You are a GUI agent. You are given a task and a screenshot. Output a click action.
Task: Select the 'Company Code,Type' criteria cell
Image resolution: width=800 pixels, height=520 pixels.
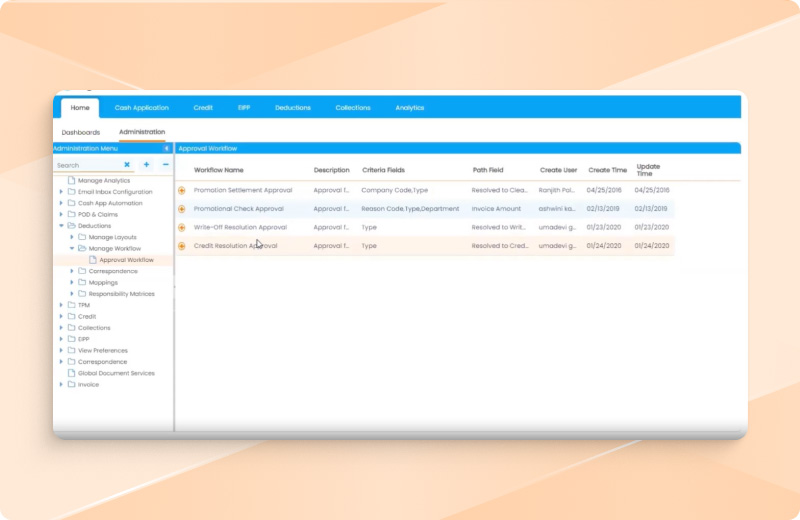click(395, 190)
